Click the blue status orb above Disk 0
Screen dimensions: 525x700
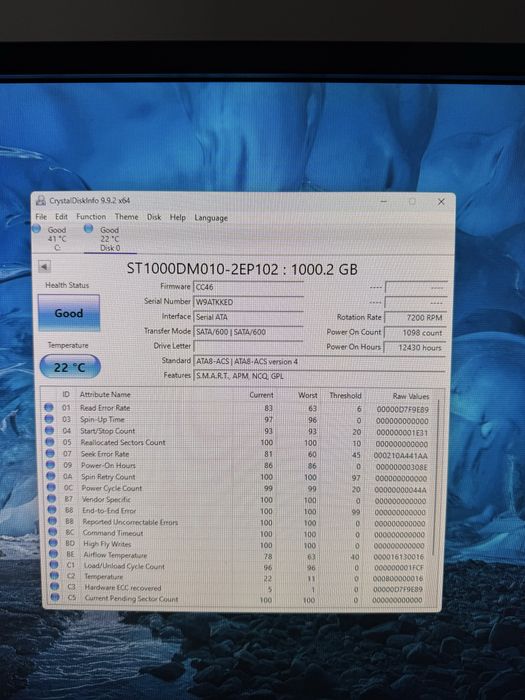coord(88,229)
